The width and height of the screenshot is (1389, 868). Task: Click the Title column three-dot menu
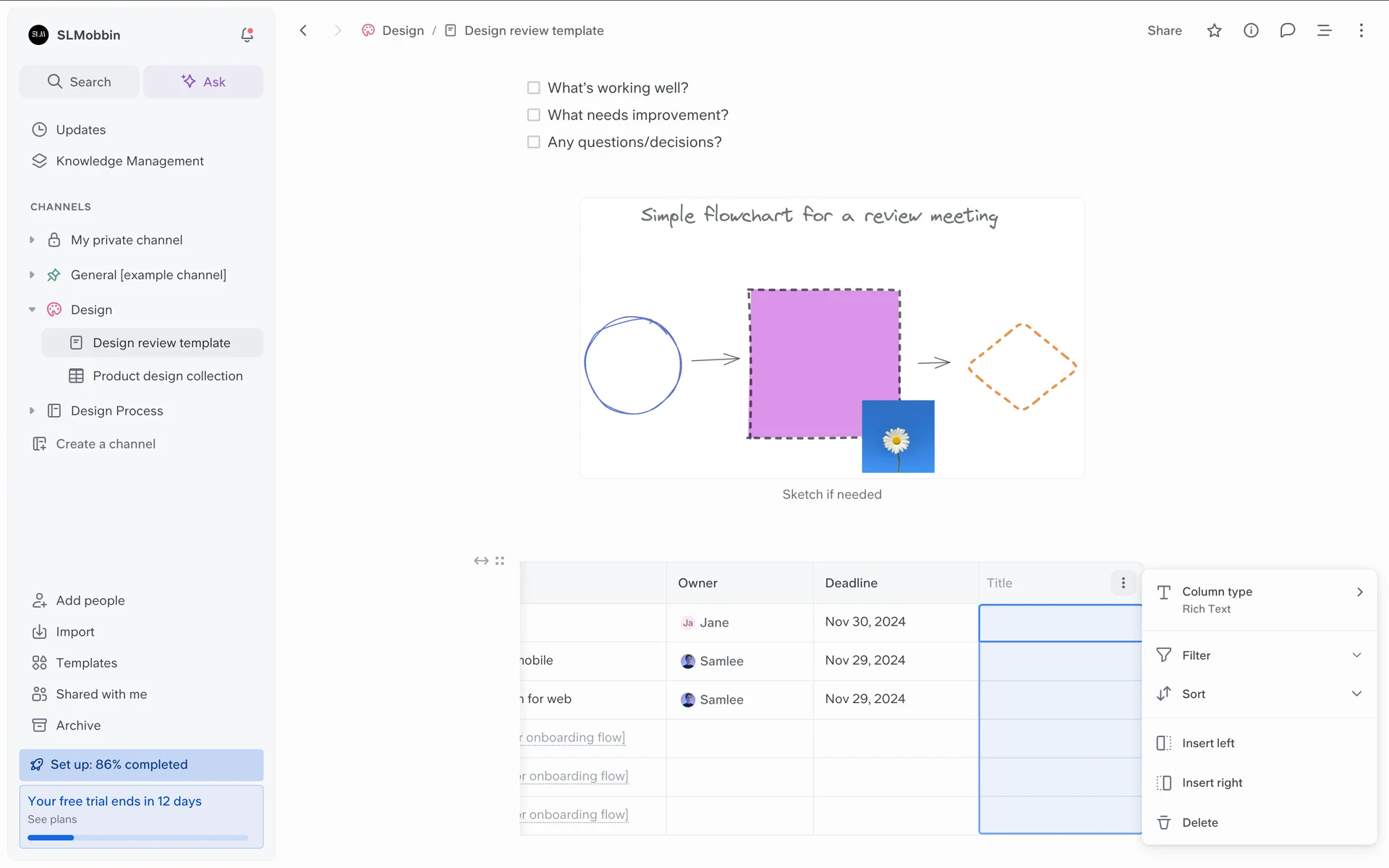coord(1123,583)
